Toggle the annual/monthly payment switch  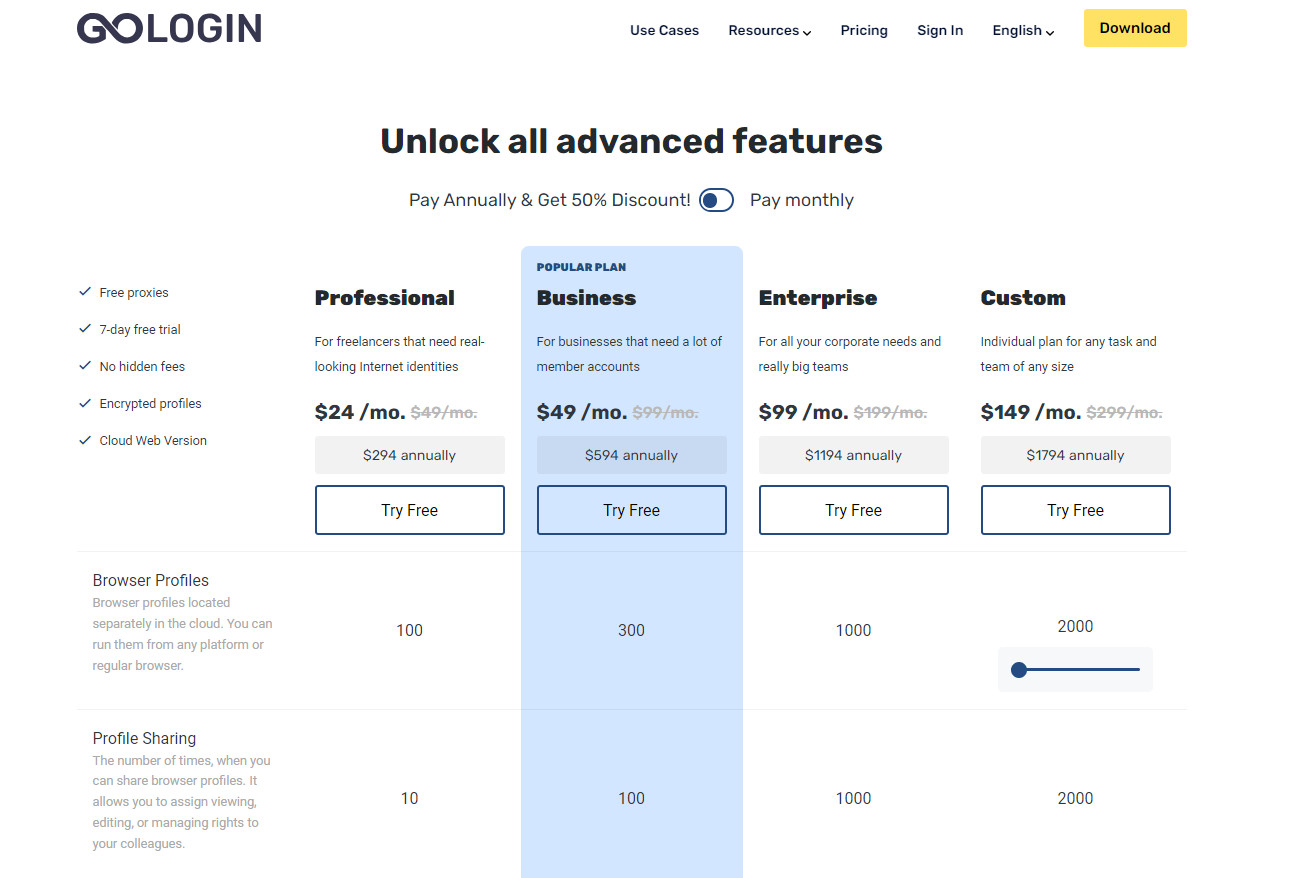click(x=716, y=200)
